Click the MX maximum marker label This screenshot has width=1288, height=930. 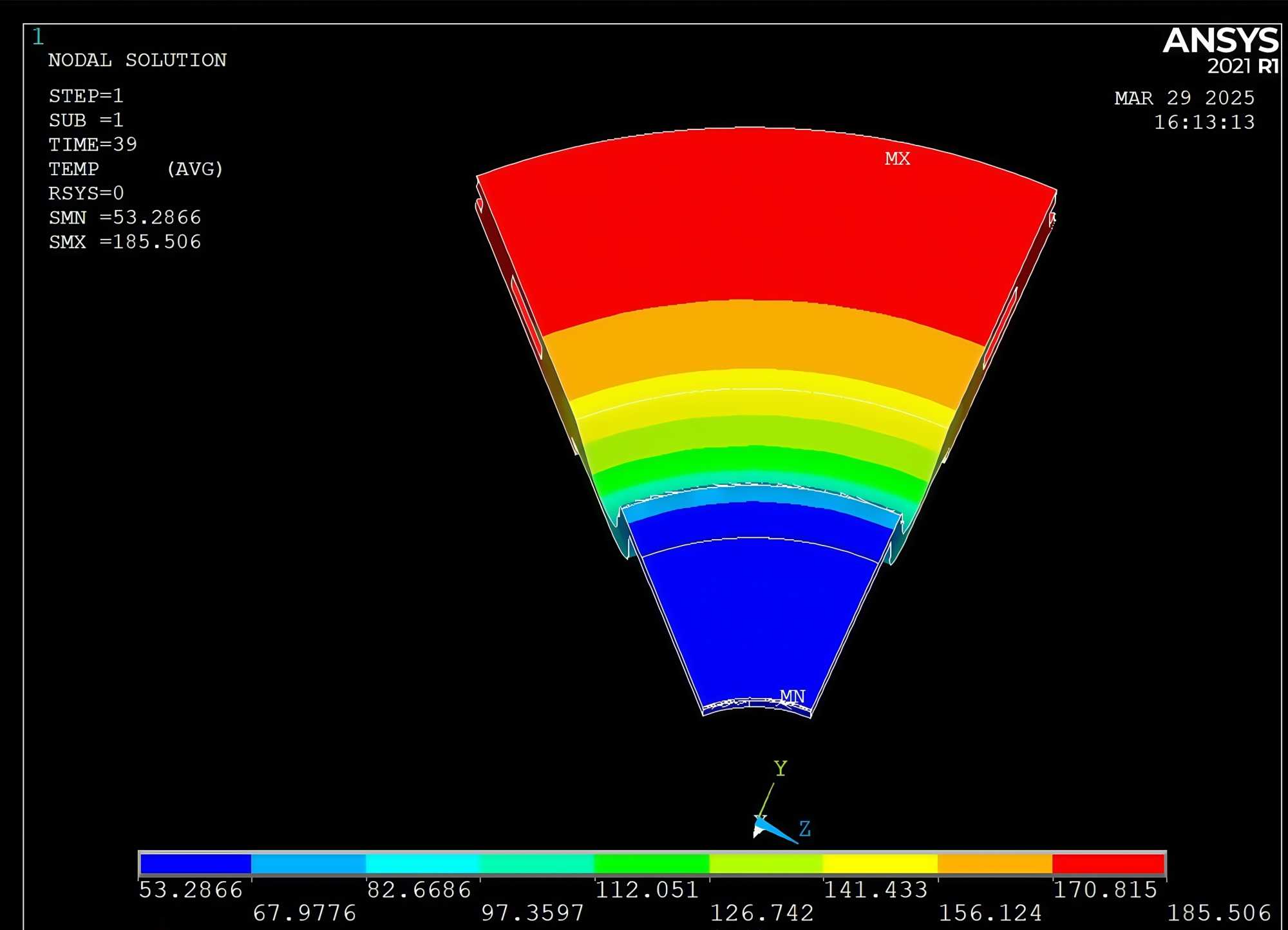pos(897,158)
